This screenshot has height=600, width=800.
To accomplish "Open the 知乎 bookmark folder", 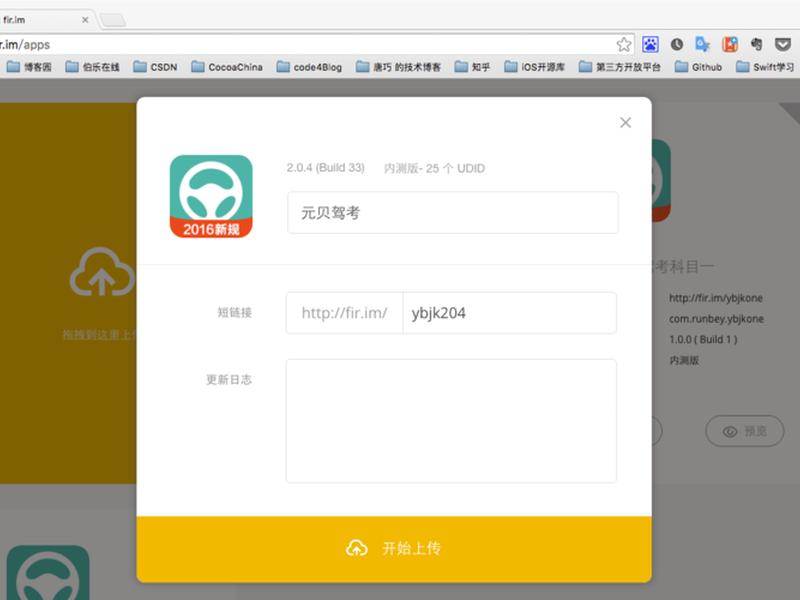I will point(472,67).
